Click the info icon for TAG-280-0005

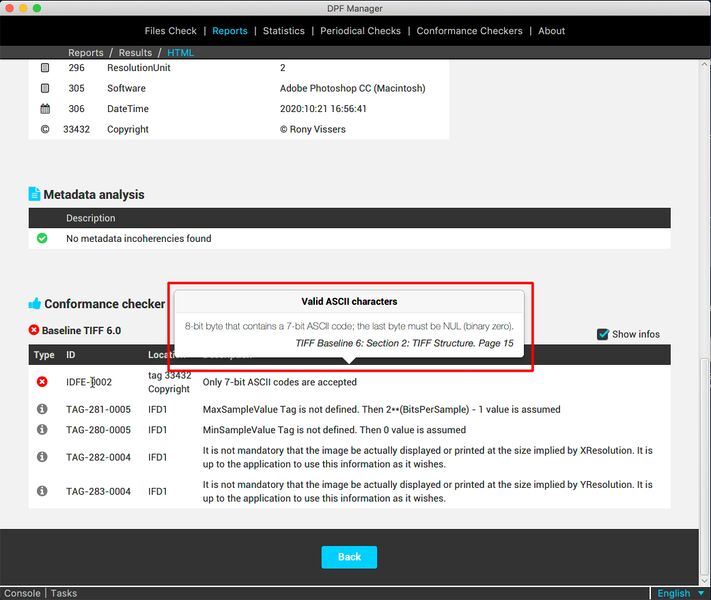coord(42,430)
